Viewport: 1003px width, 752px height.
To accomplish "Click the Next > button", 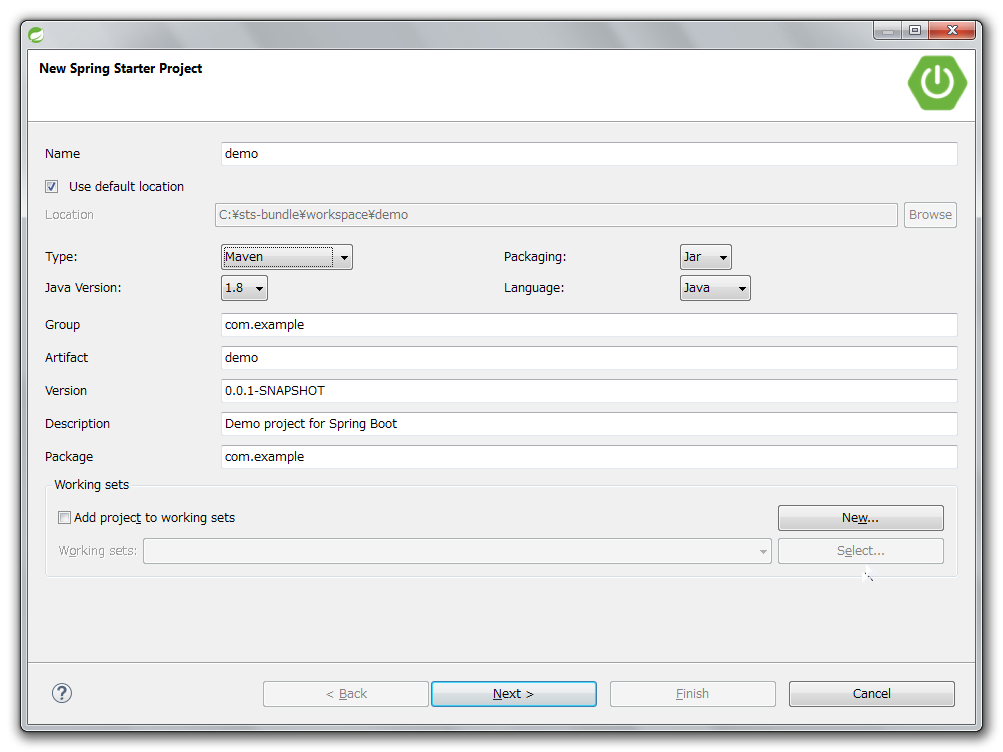I will point(514,694).
